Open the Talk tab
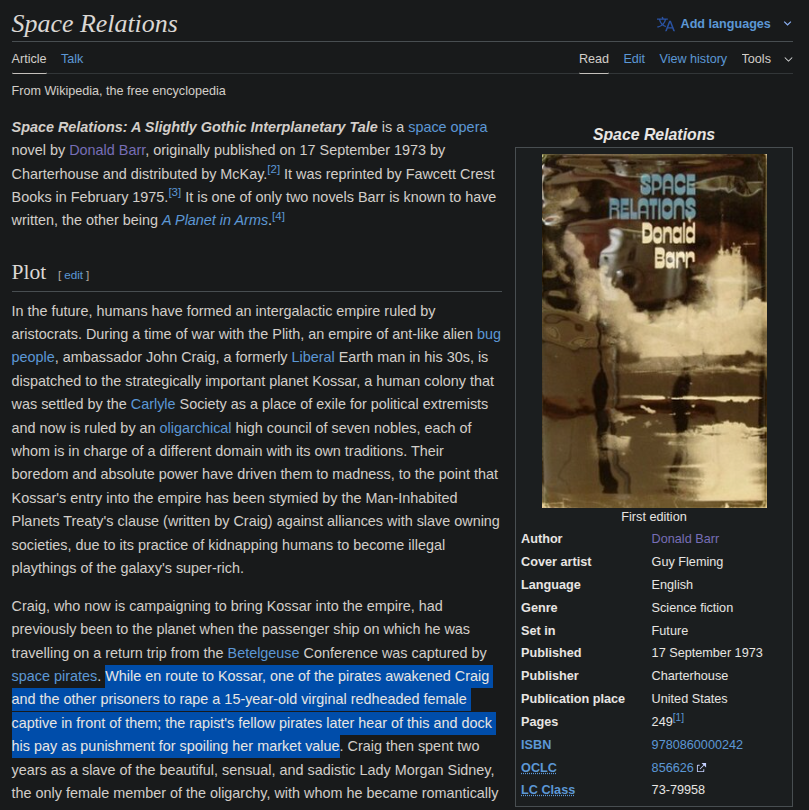Image resolution: width=809 pixels, height=810 pixels. point(72,59)
